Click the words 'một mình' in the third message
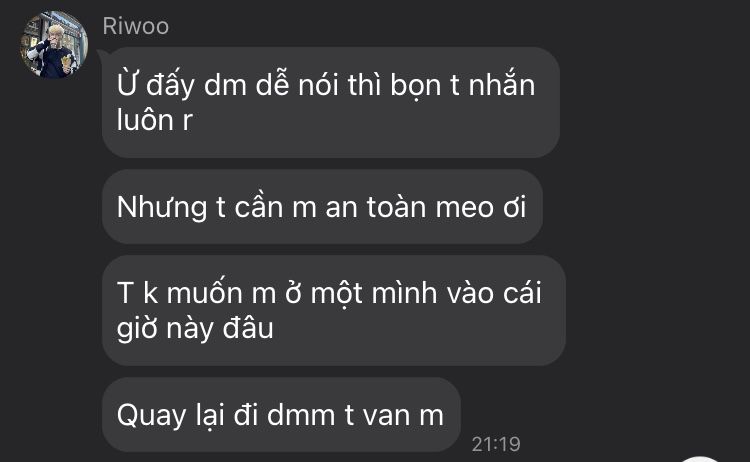This screenshot has width=750, height=462. click(374, 293)
